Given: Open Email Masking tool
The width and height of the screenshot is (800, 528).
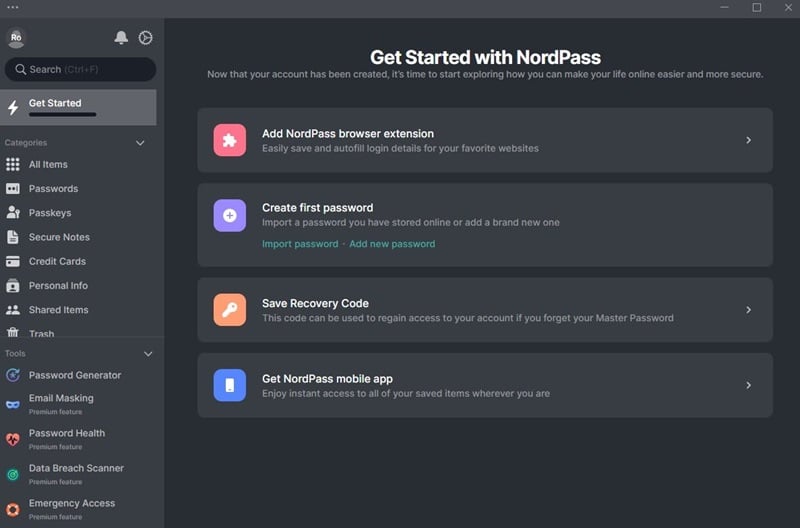Looking at the screenshot, I should [61, 404].
